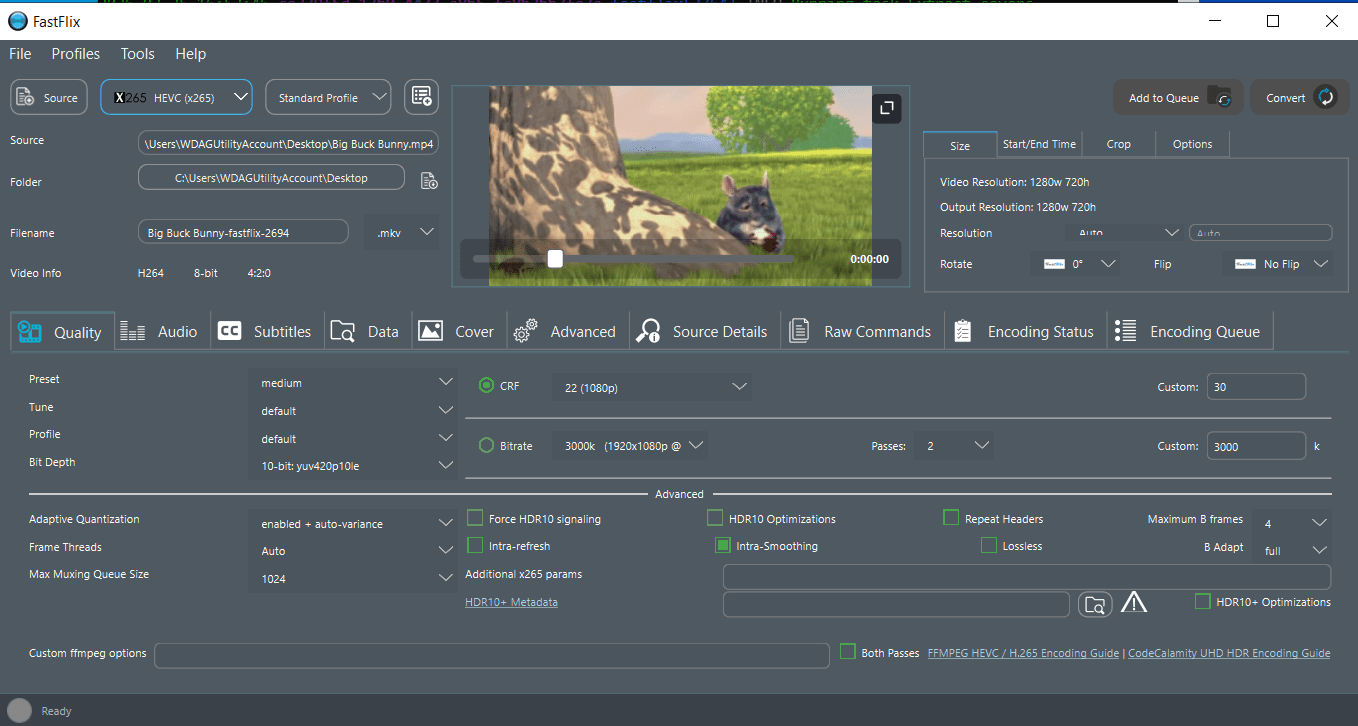
Task: Select the Bitrate radio button
Action: click(487, 446)
